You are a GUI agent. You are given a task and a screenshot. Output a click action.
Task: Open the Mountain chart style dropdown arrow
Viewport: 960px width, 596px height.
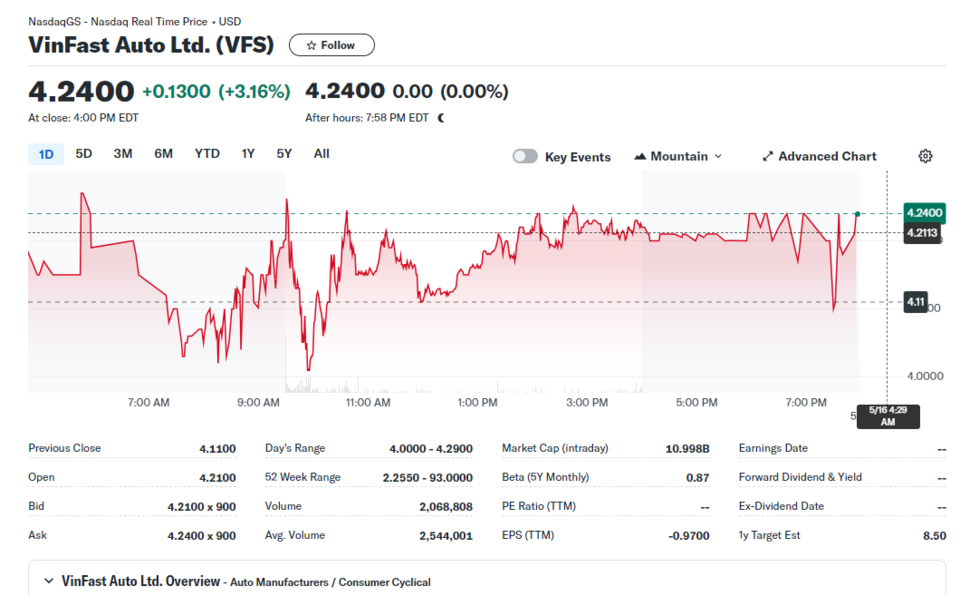point(718,156)
